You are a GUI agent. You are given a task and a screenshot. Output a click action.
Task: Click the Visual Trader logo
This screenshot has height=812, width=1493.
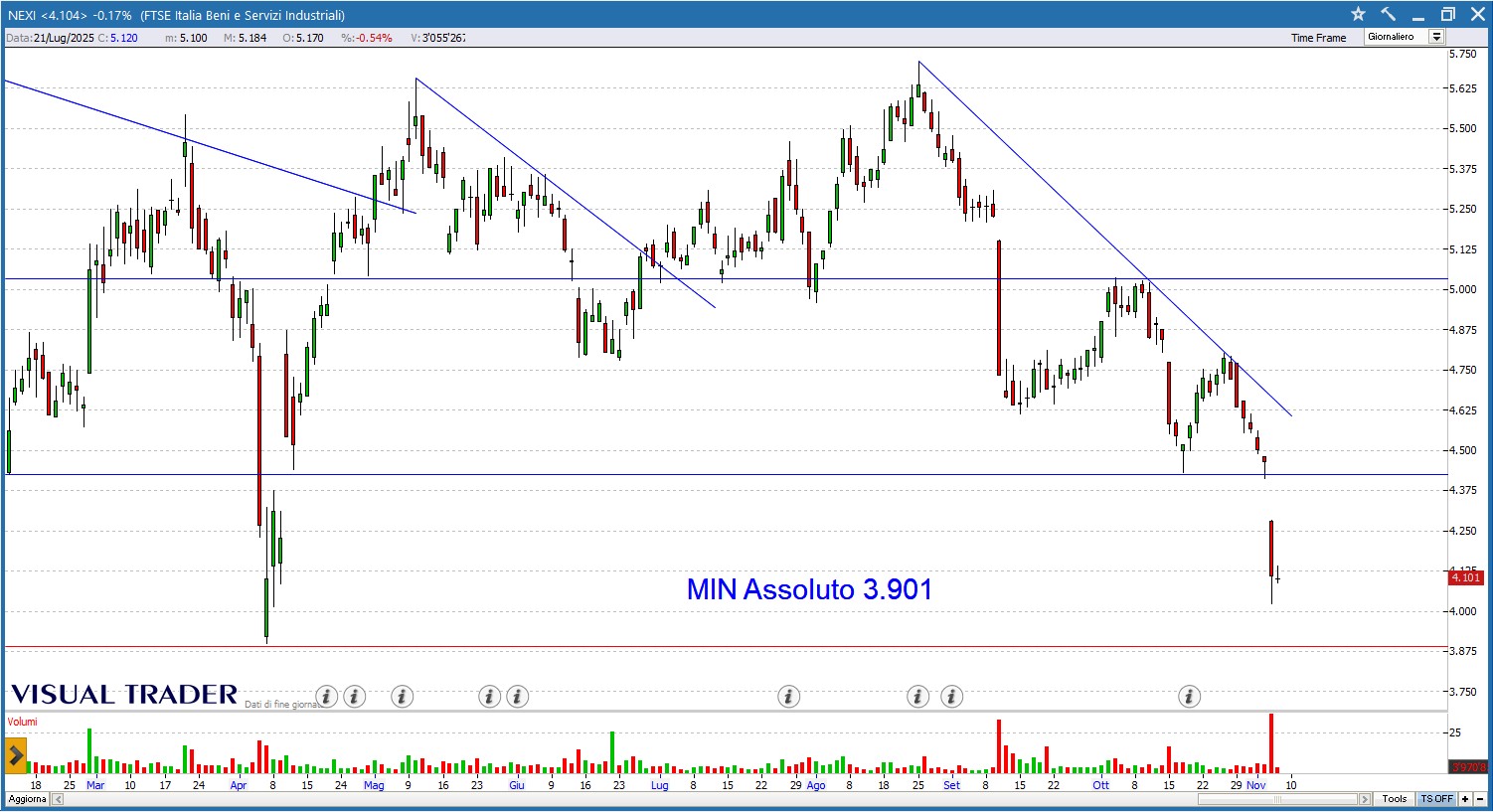click(x=124, y=695)
